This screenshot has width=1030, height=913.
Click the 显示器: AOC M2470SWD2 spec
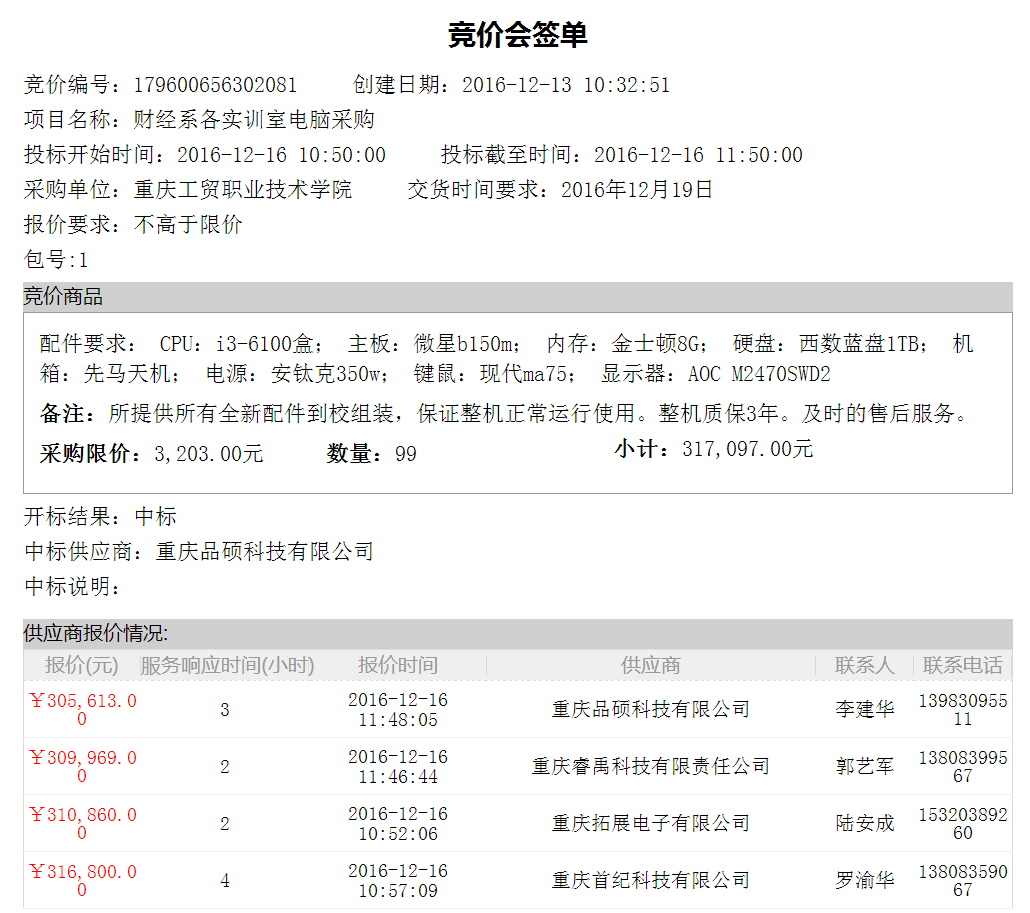pyautogui.click(x=715, y=374)
